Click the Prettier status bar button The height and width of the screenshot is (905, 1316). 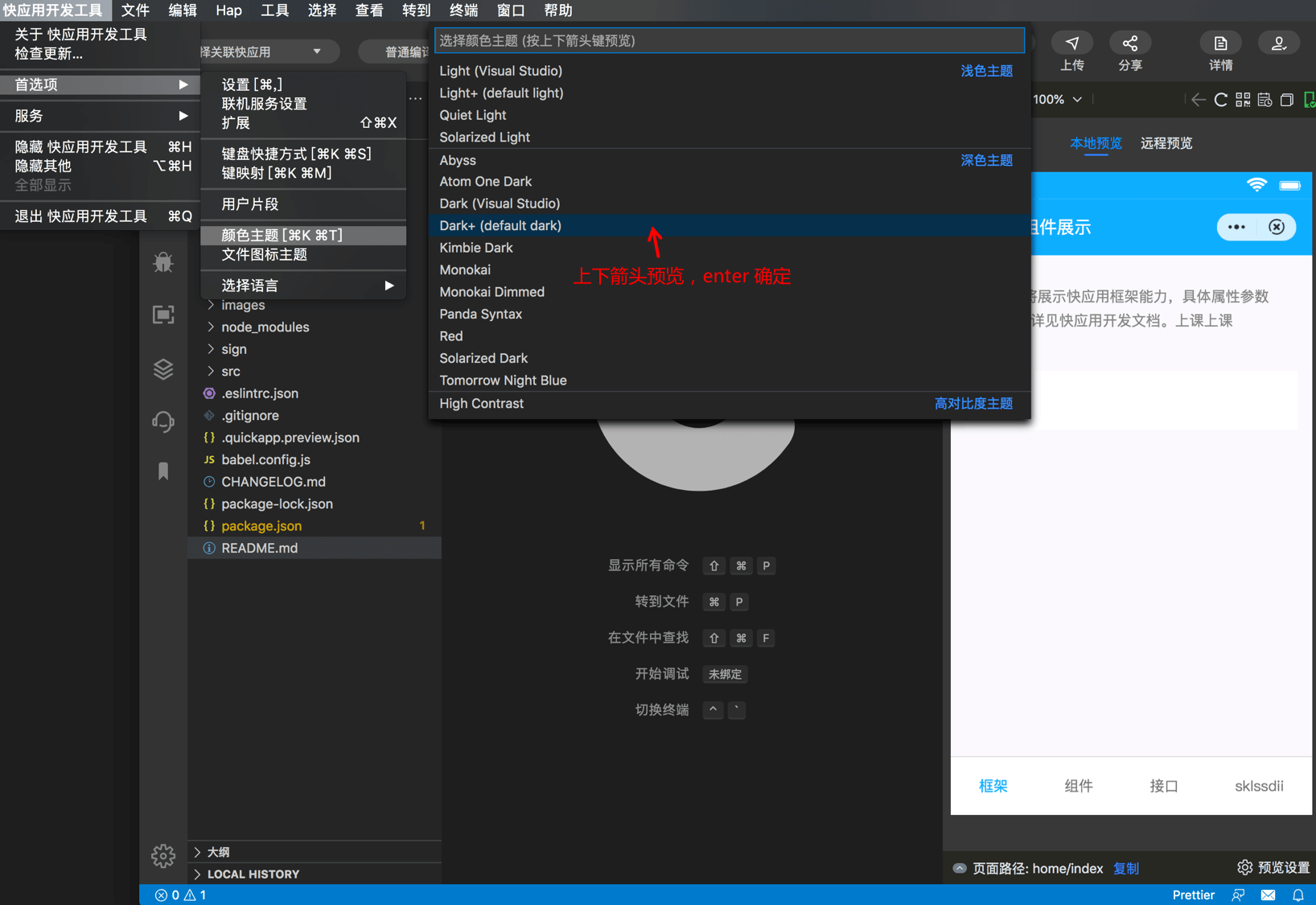click(1193, 895)
